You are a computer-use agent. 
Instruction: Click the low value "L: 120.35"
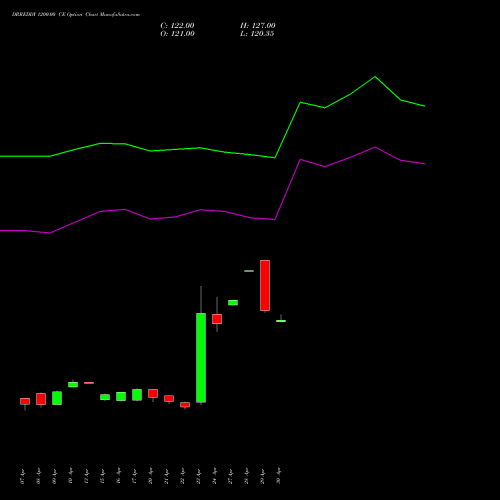click(x=257, y=34)
